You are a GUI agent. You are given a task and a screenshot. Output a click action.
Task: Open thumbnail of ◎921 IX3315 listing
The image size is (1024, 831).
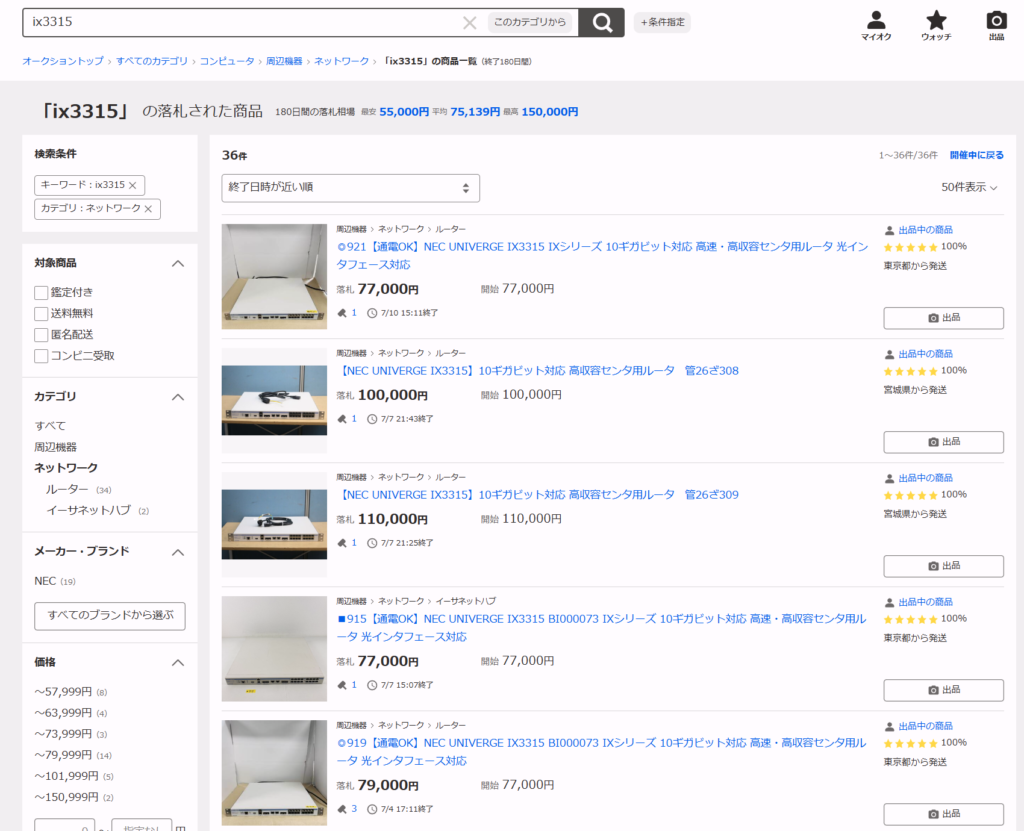pyautogui.click(x=274, y=276)
